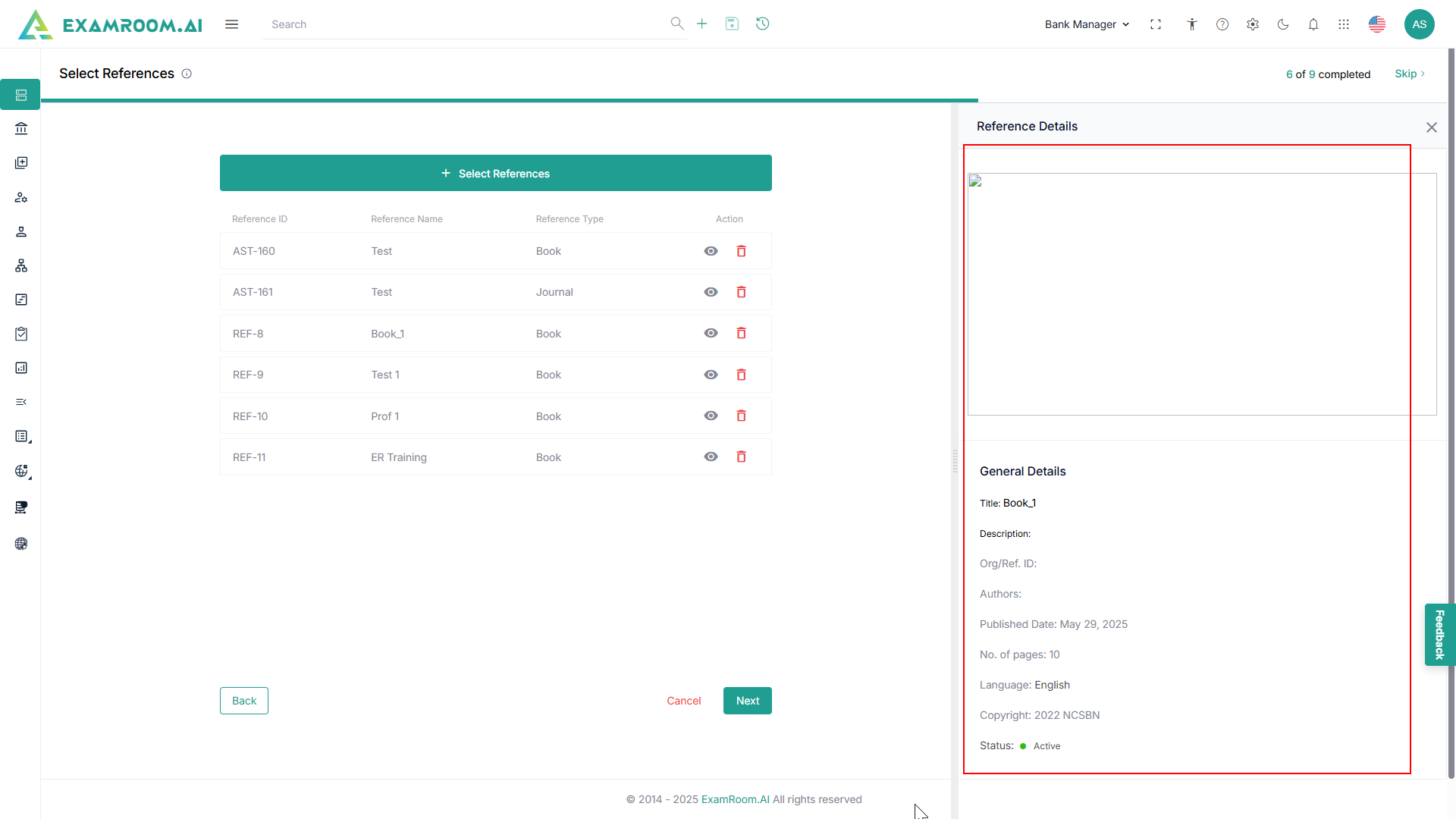The width and height of the screenshot is (1456, 819).
Task: Click the hamburger menu icon
Action: point(231,24)
